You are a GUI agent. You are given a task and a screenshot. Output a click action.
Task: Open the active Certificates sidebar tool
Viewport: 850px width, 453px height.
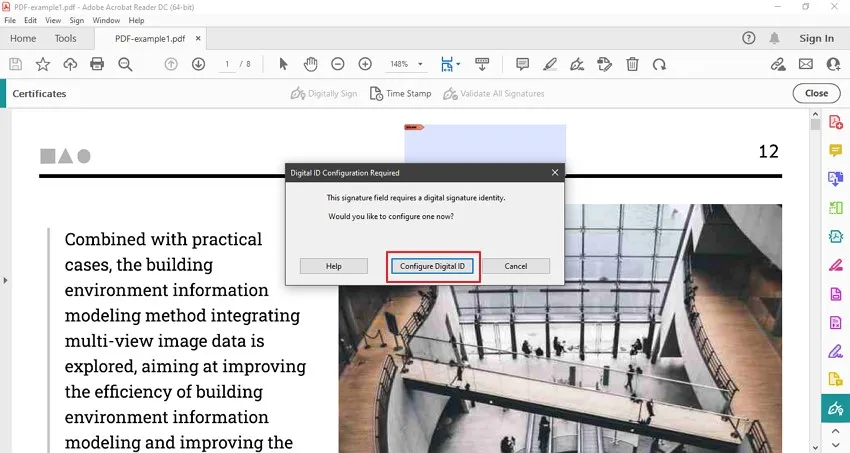coord(835,408)
